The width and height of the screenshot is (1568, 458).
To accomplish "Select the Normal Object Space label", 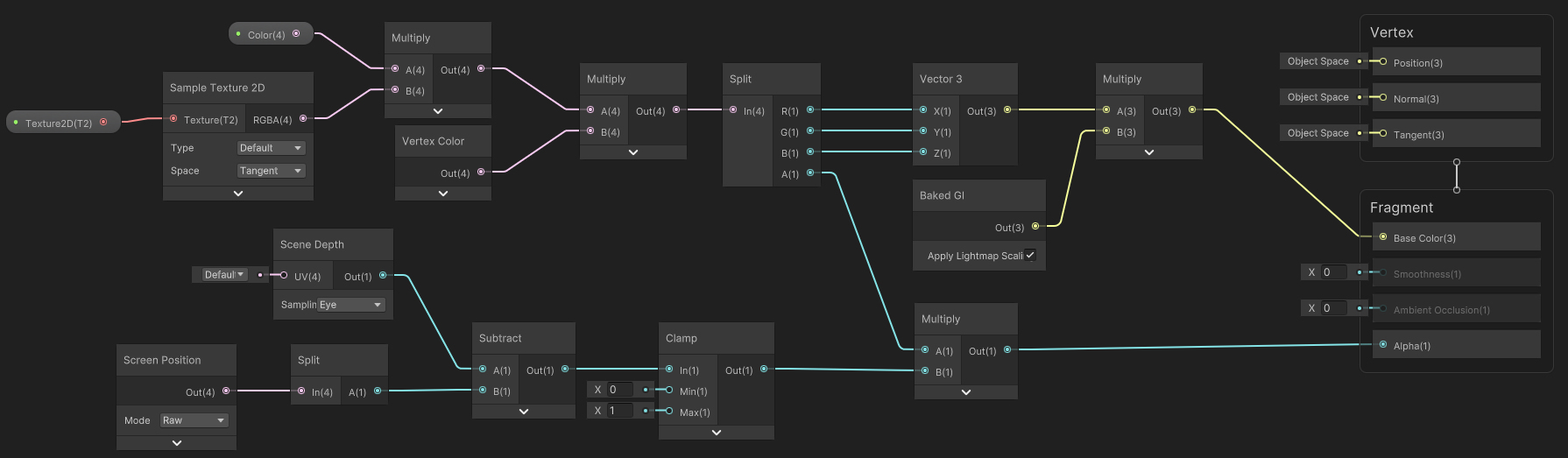I will pos(1317,97).
